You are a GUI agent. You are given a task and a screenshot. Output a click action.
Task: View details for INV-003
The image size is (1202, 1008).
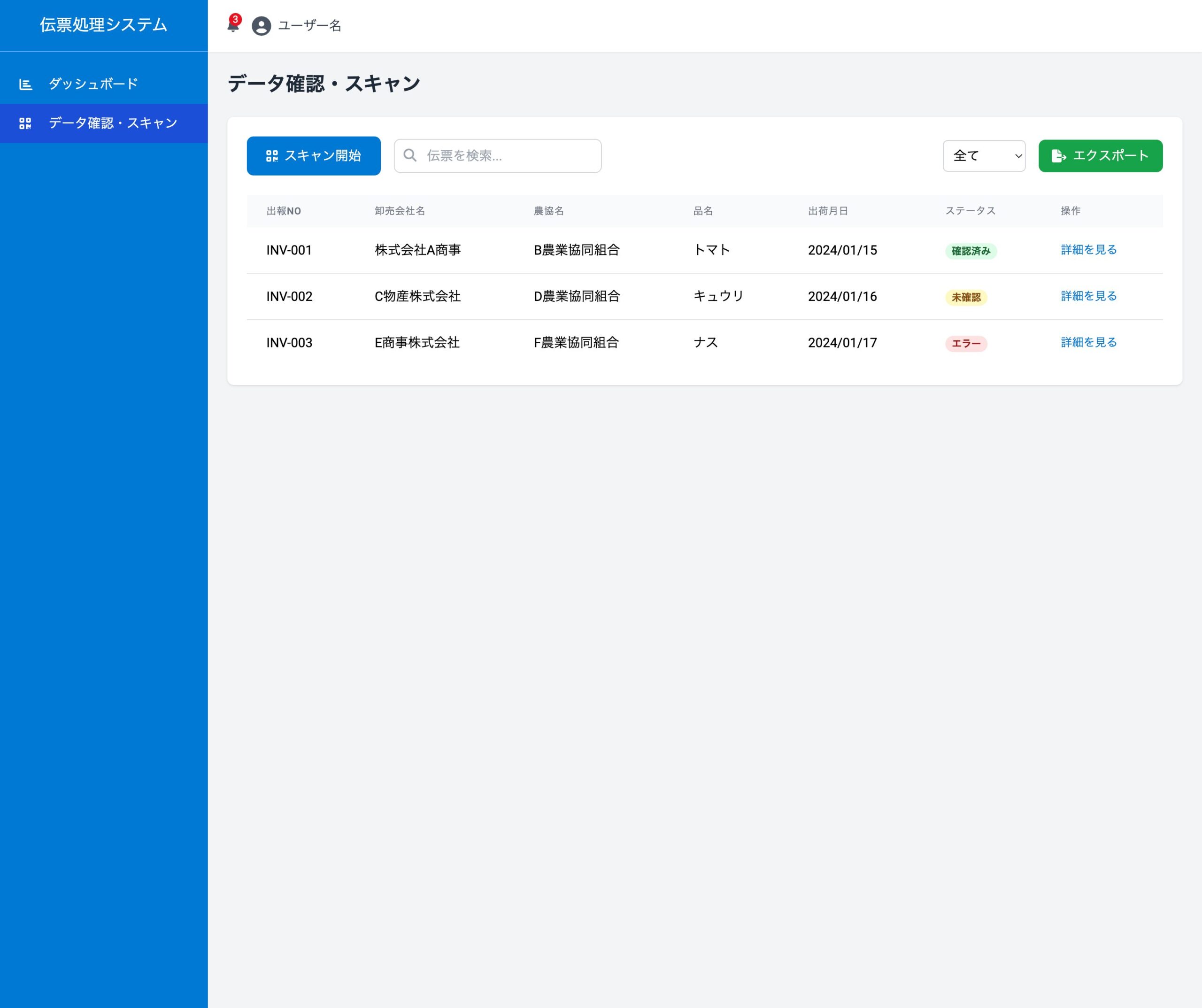[1089, 342]
